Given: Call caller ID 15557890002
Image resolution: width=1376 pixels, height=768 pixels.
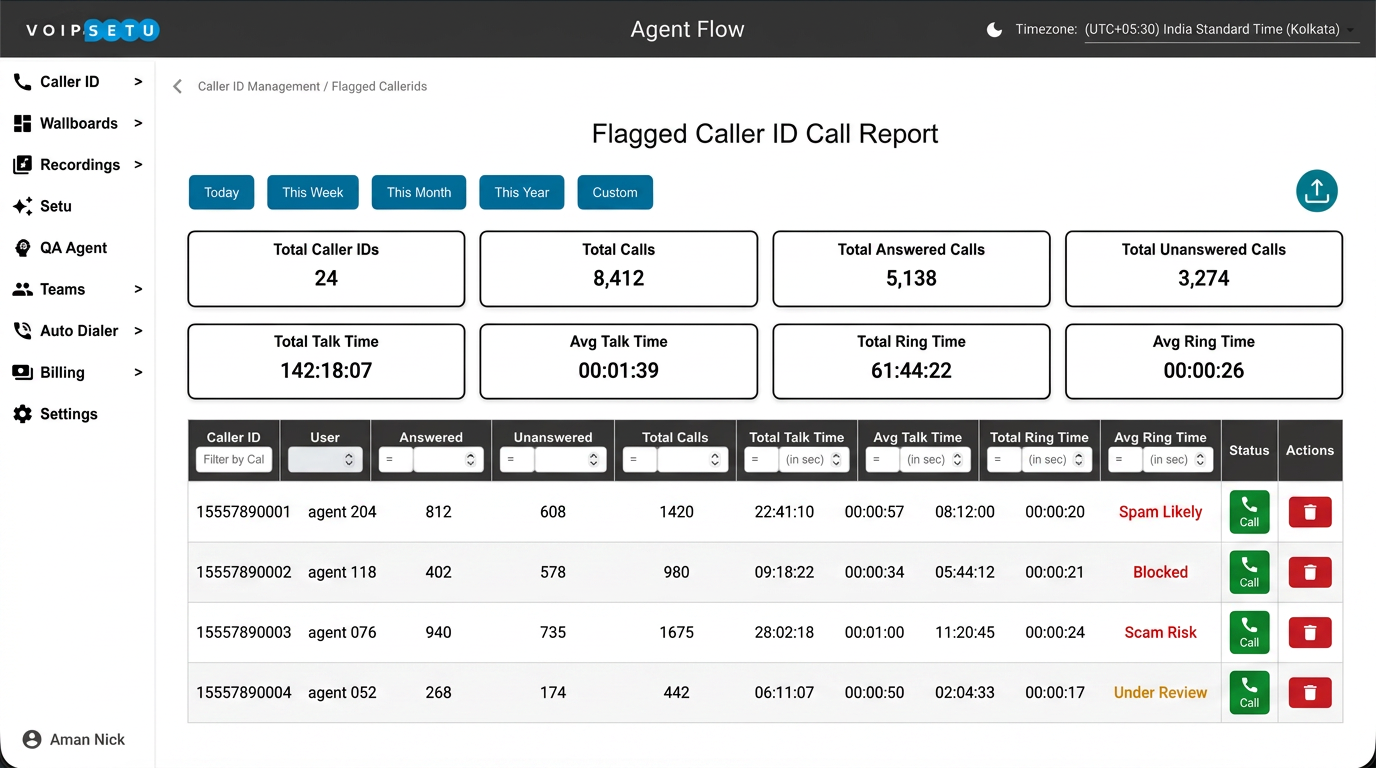Looking at the screenshot, I should coord(1249,572).
